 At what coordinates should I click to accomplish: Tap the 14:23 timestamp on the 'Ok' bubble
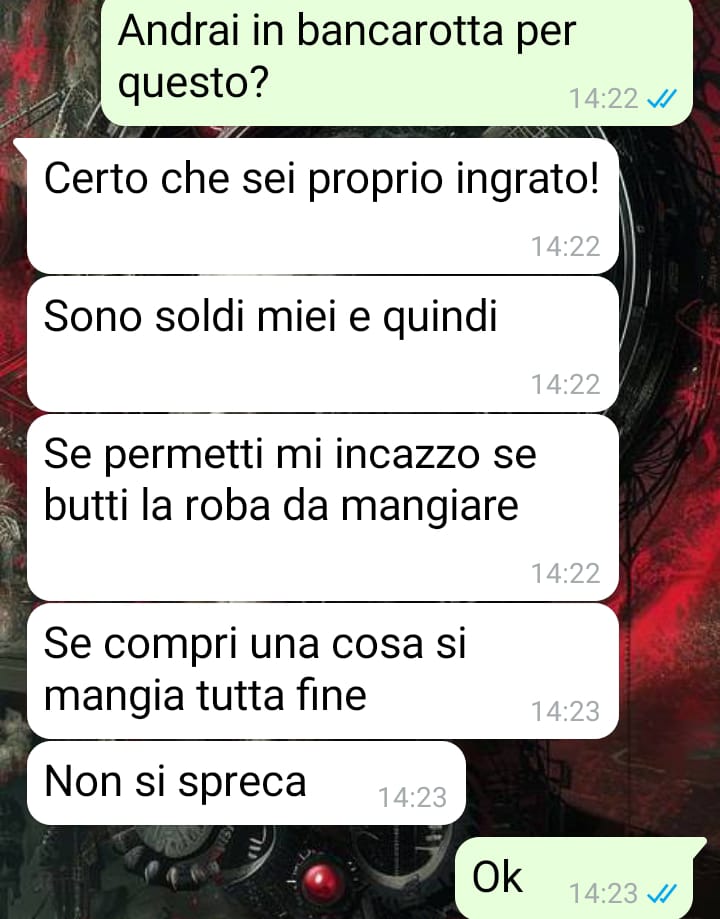pyautogui.click(x=603, y=894)
